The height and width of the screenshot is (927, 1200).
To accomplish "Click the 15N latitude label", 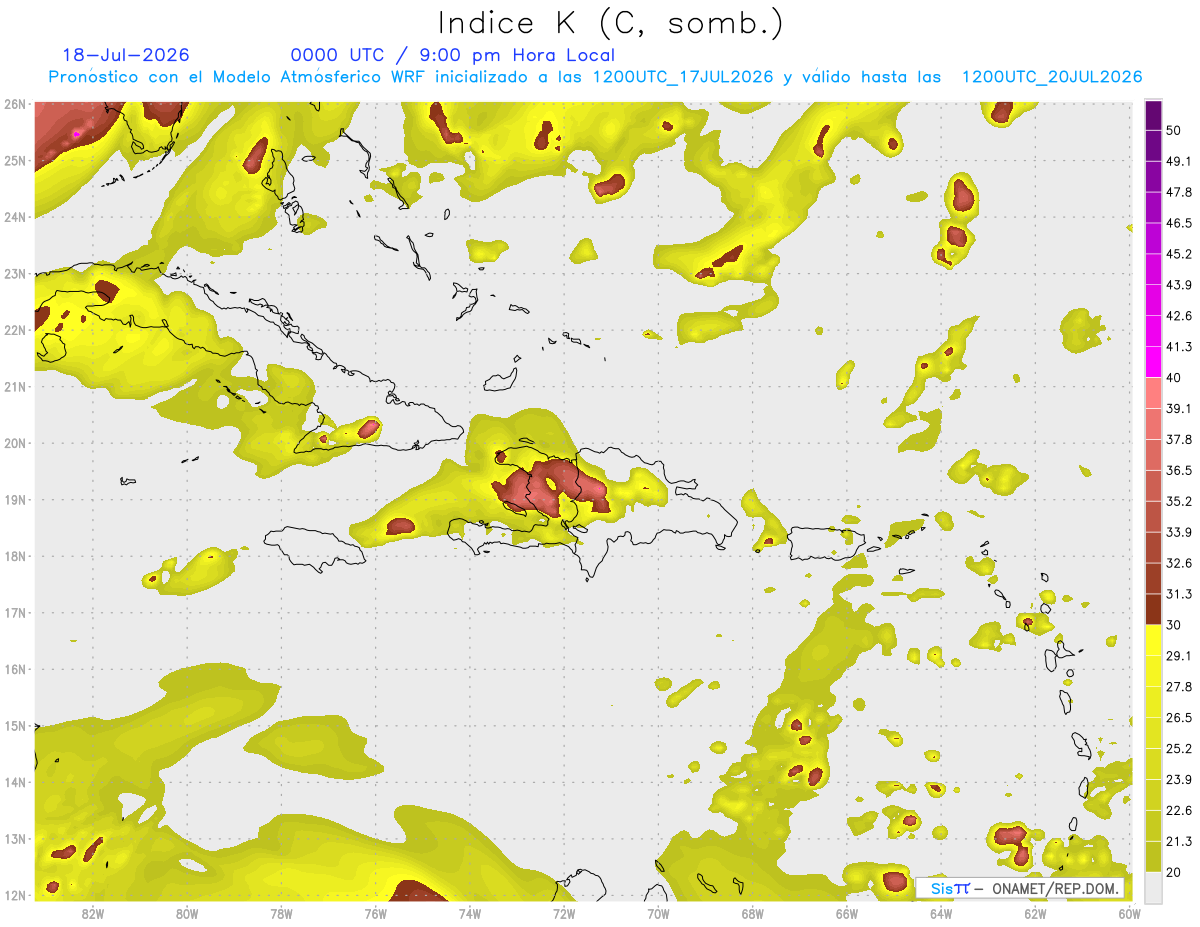I will pyautogui.click(x=14, y=725).
